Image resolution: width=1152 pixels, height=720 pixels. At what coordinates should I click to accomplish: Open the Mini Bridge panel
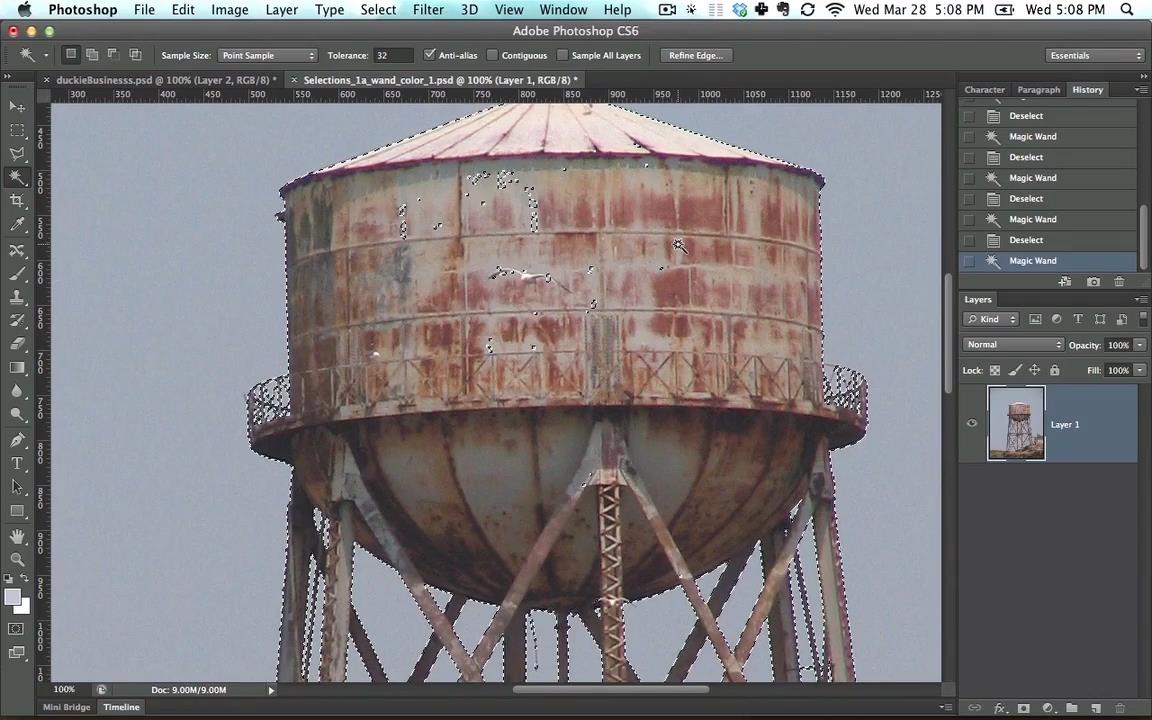66,707
